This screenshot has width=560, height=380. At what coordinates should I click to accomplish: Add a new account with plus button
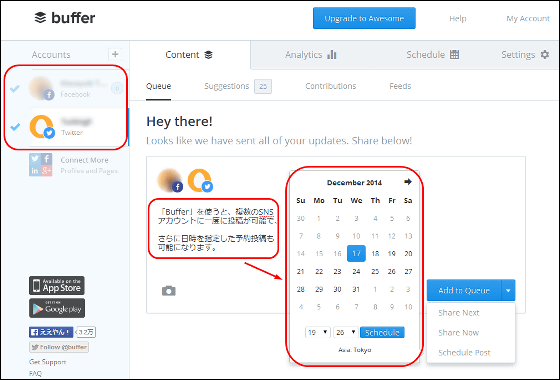(x=115, y=54)
